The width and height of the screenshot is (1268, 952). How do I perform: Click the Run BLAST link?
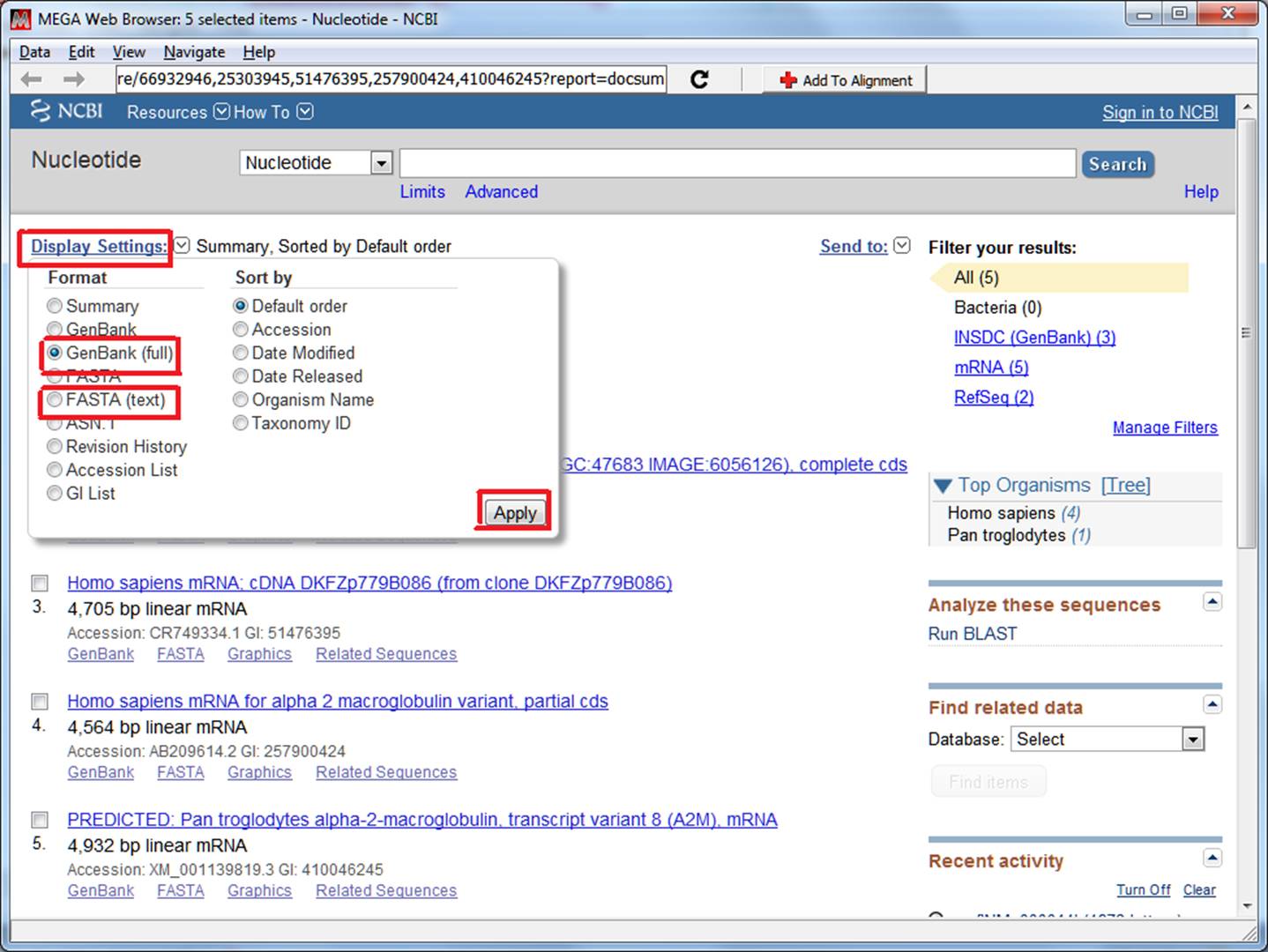click(972, 634)
